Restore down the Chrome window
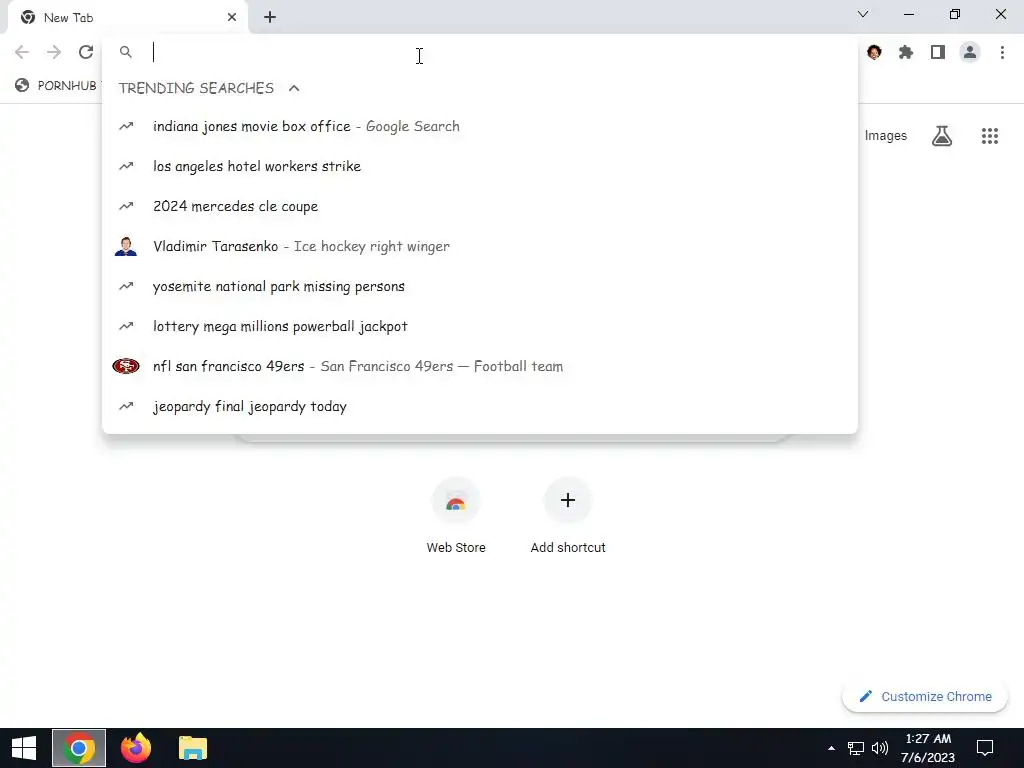 point(955,14)
